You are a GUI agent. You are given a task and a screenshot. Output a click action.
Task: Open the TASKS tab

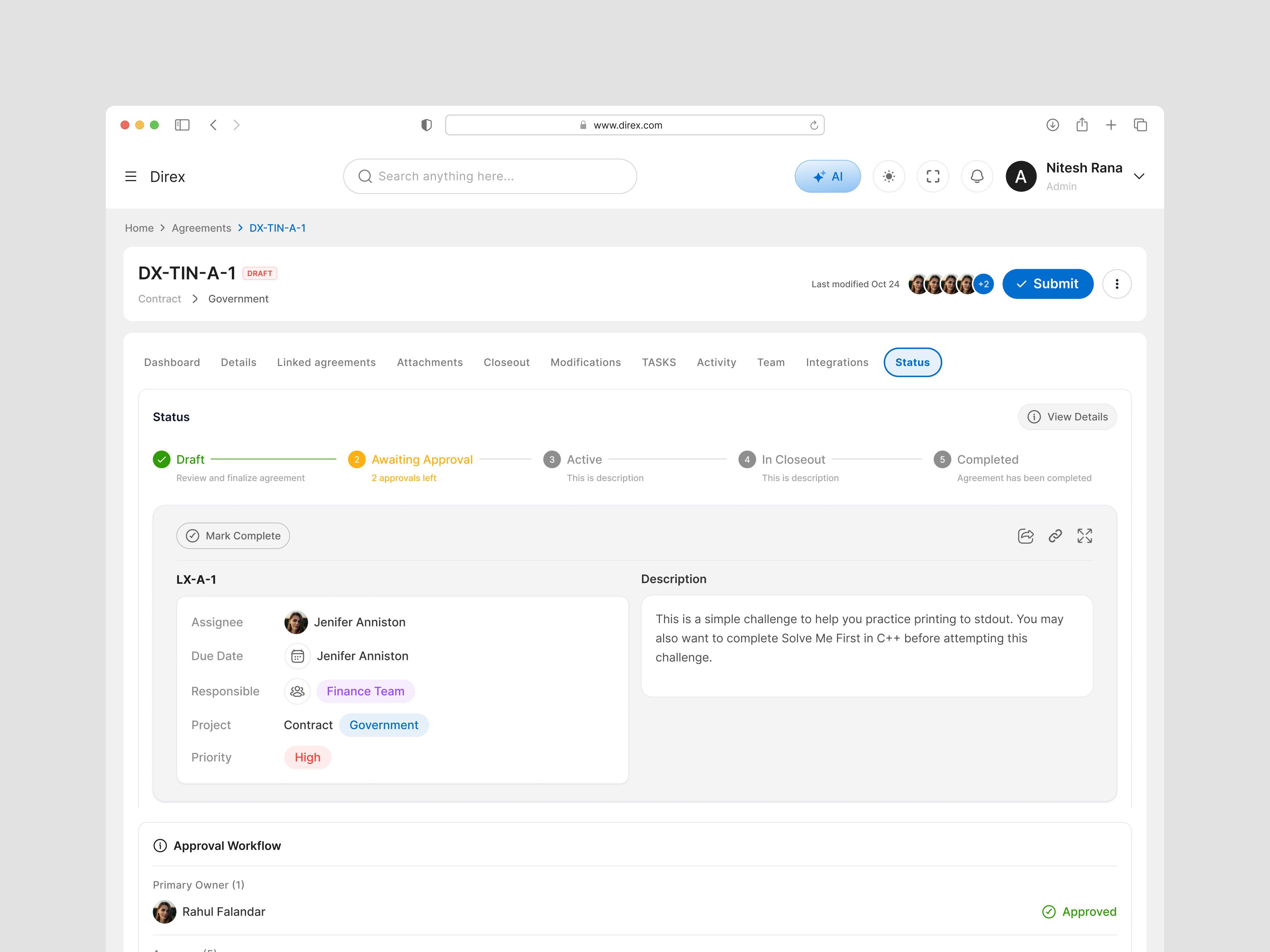pos(659,363)
